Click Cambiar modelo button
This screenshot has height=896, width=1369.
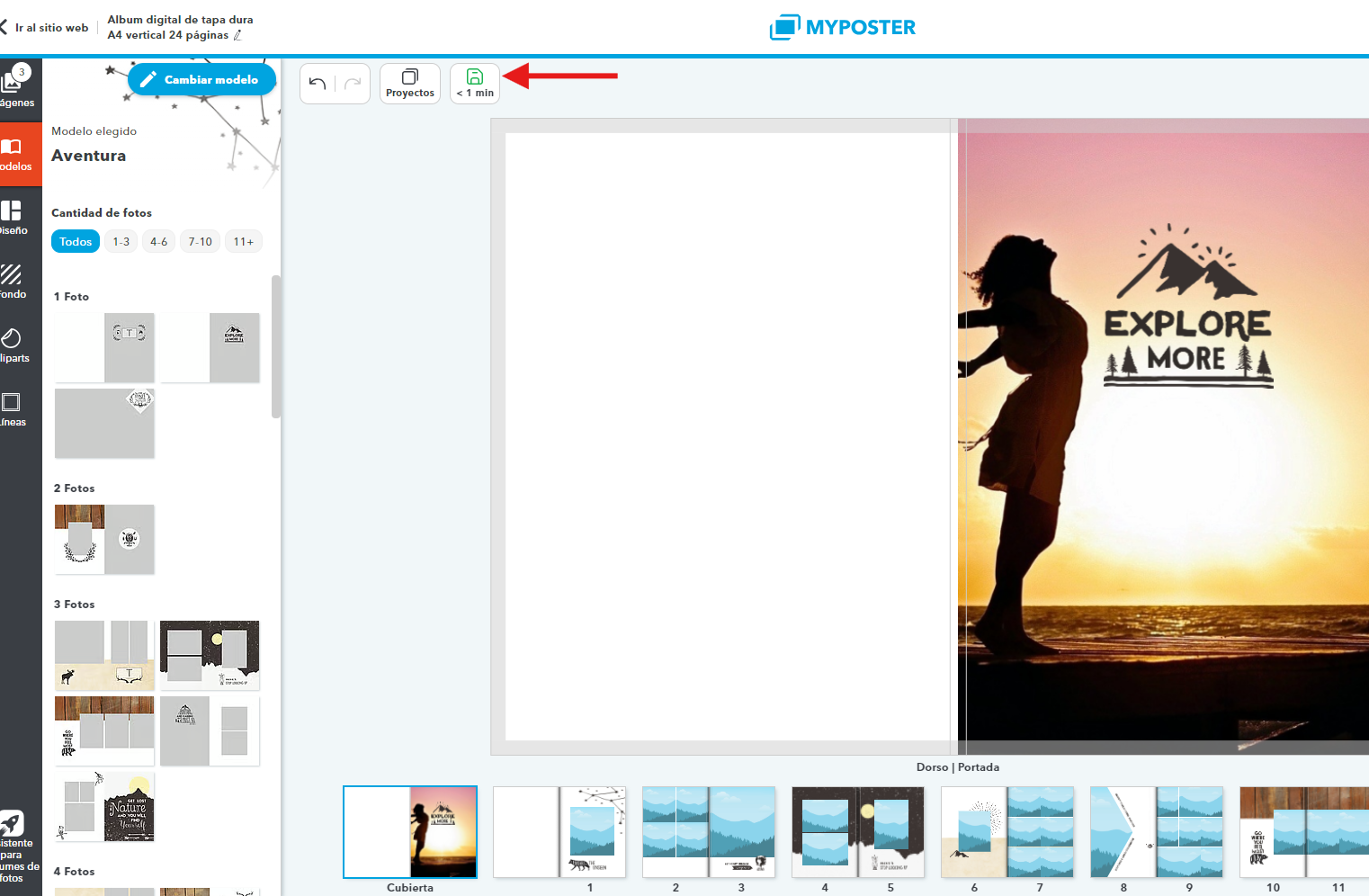tap(201, 79)
